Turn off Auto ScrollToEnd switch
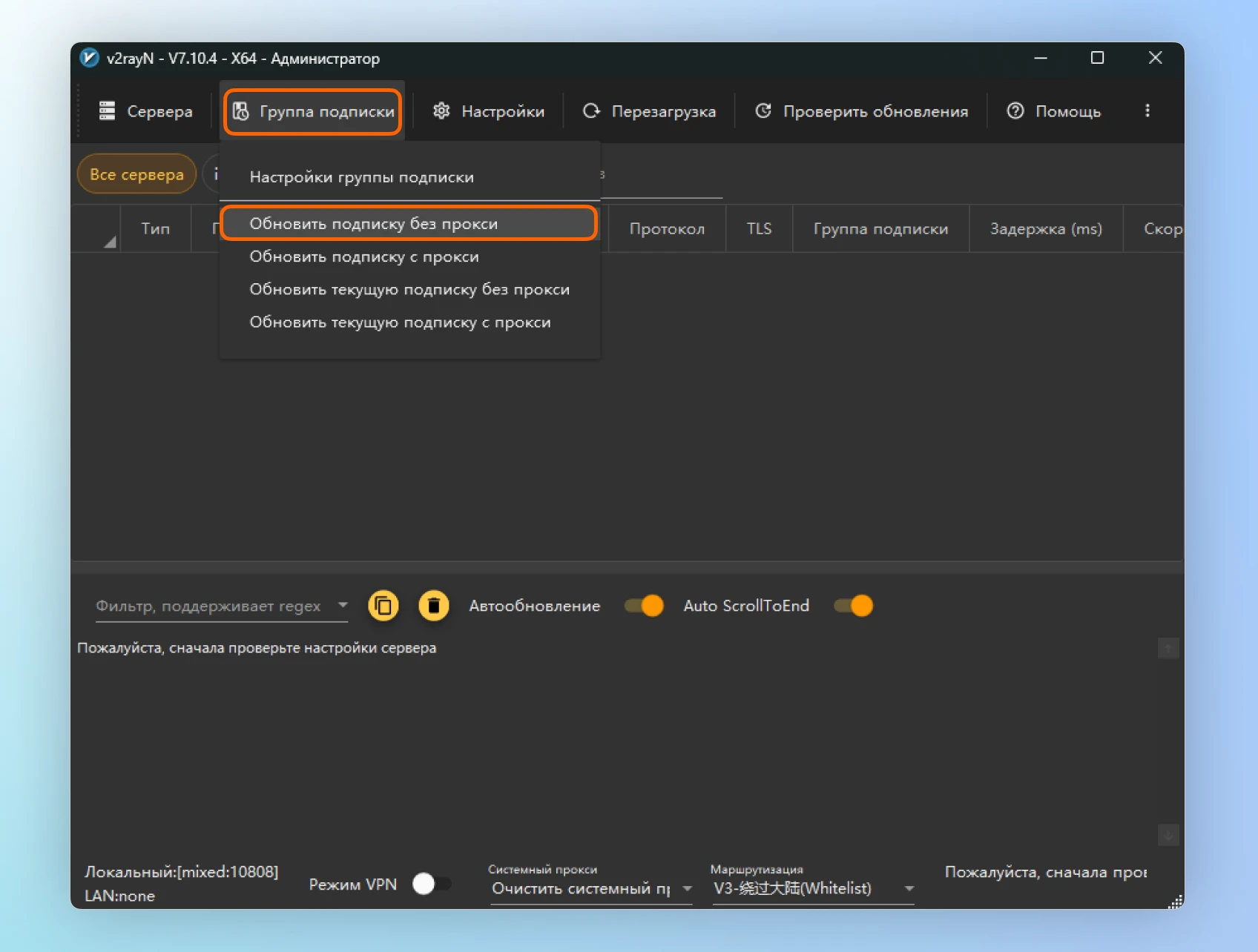 tap(853, 606)
